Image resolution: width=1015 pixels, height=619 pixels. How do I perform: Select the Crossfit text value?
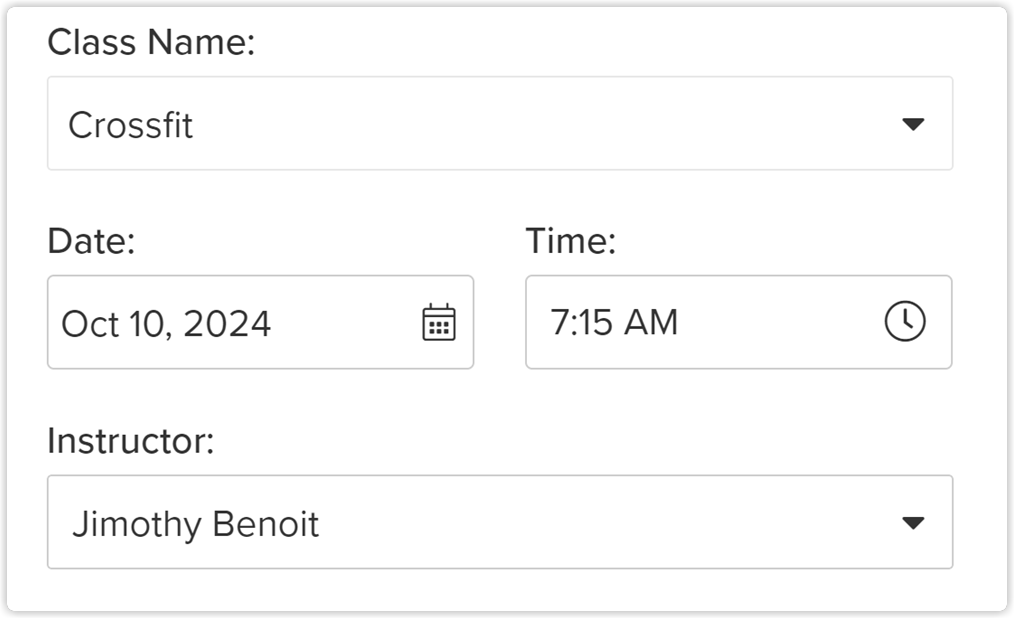131,124
